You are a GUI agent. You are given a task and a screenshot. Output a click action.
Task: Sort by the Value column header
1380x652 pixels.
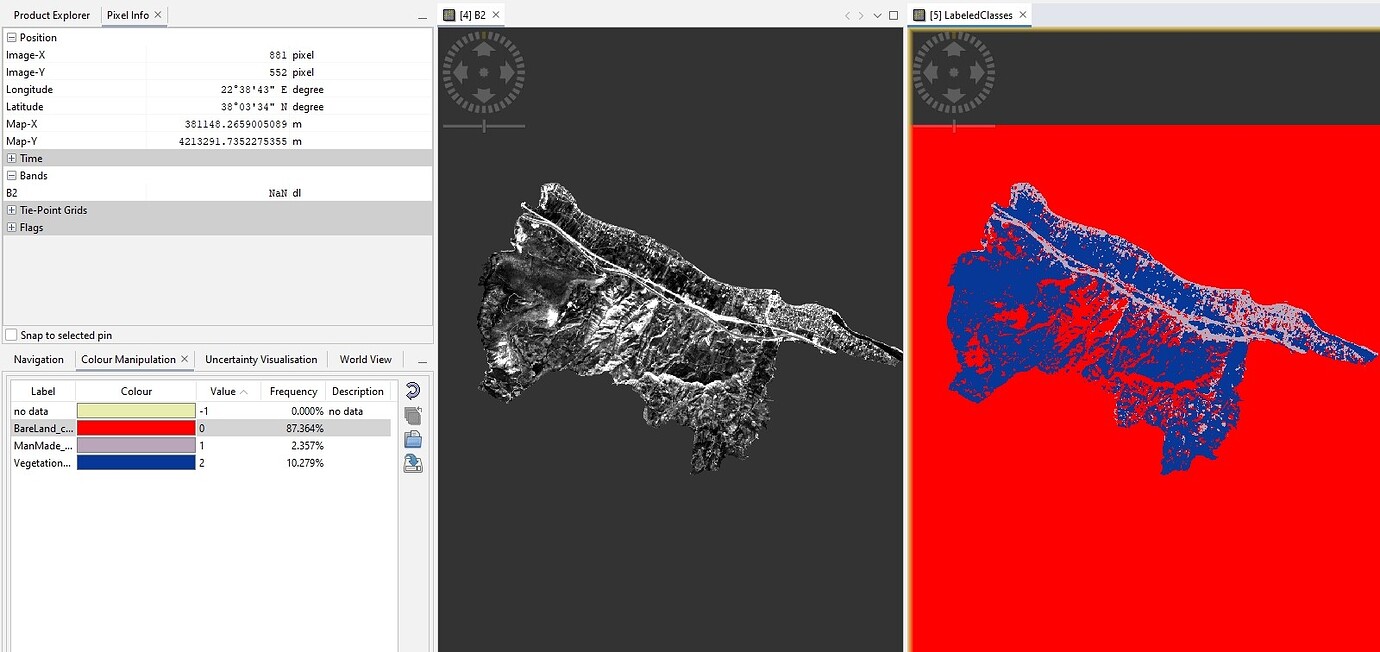pos(228,391)
